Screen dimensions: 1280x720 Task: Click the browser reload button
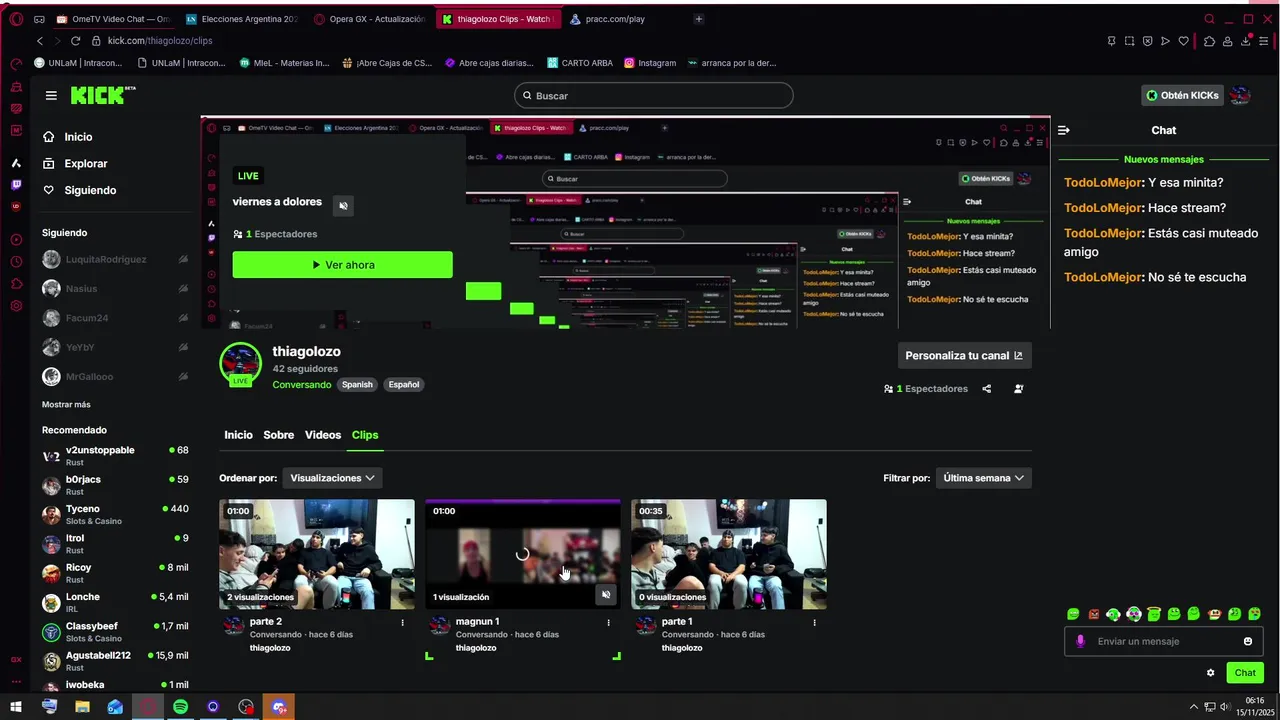click(75, 41)
